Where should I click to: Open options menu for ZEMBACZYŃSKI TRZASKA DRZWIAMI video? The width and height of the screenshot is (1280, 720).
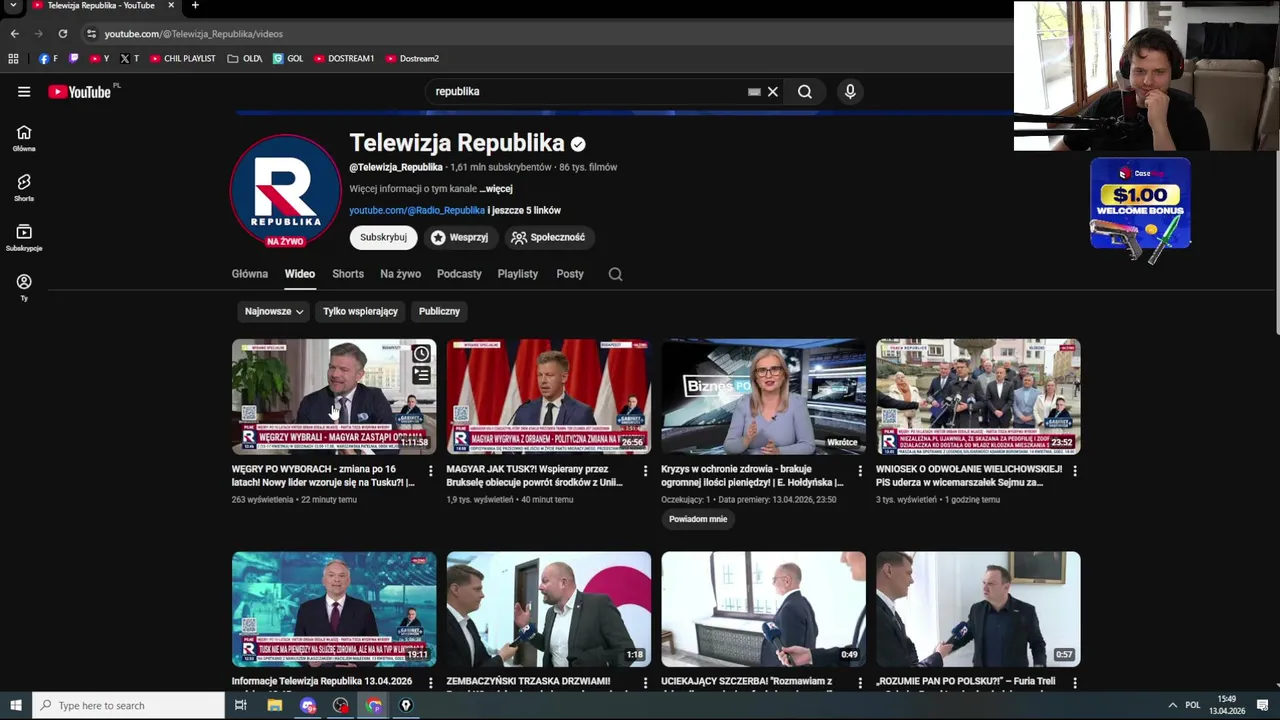pyautogui.click(x=645, y=683)
